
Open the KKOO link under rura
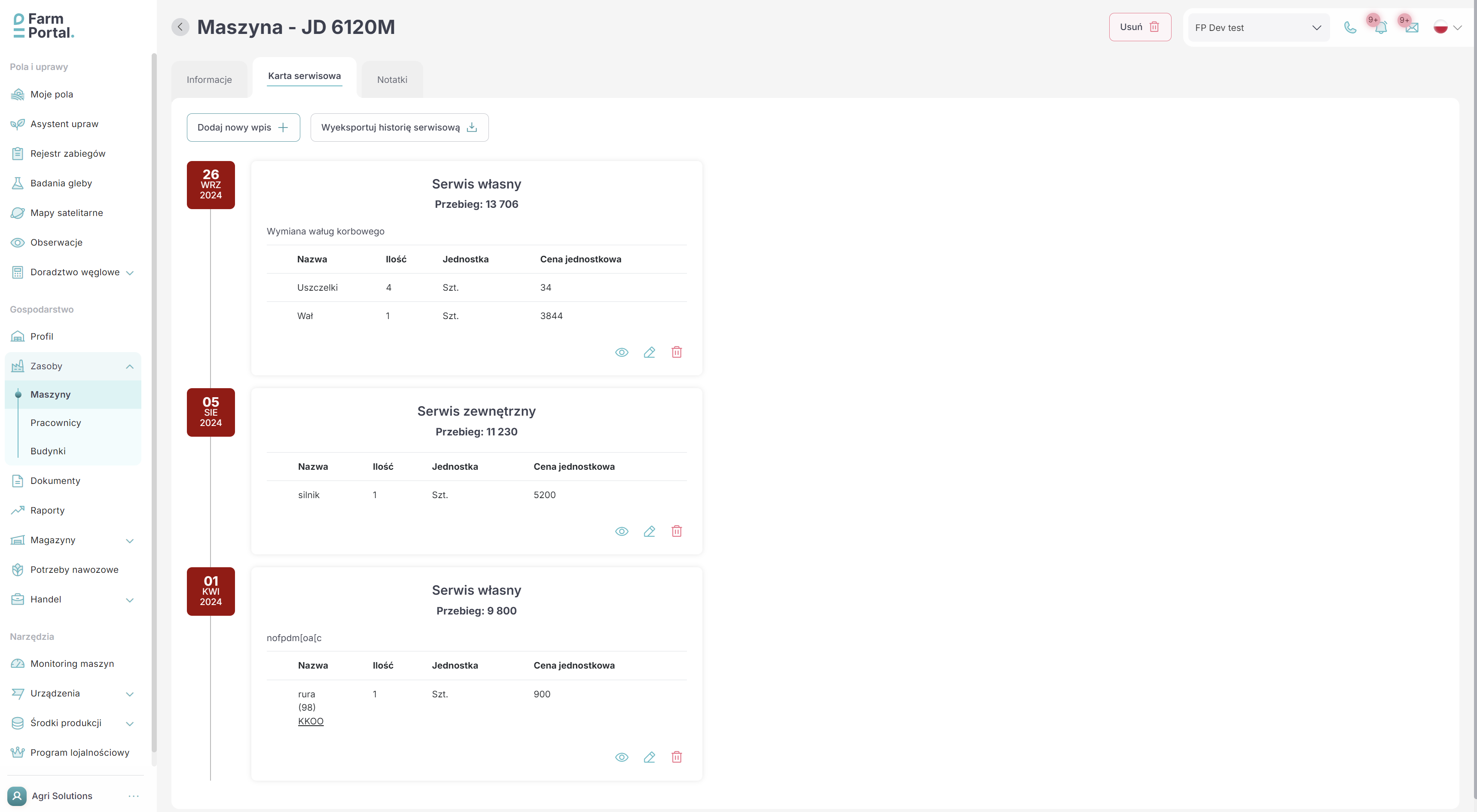point(311,721)
